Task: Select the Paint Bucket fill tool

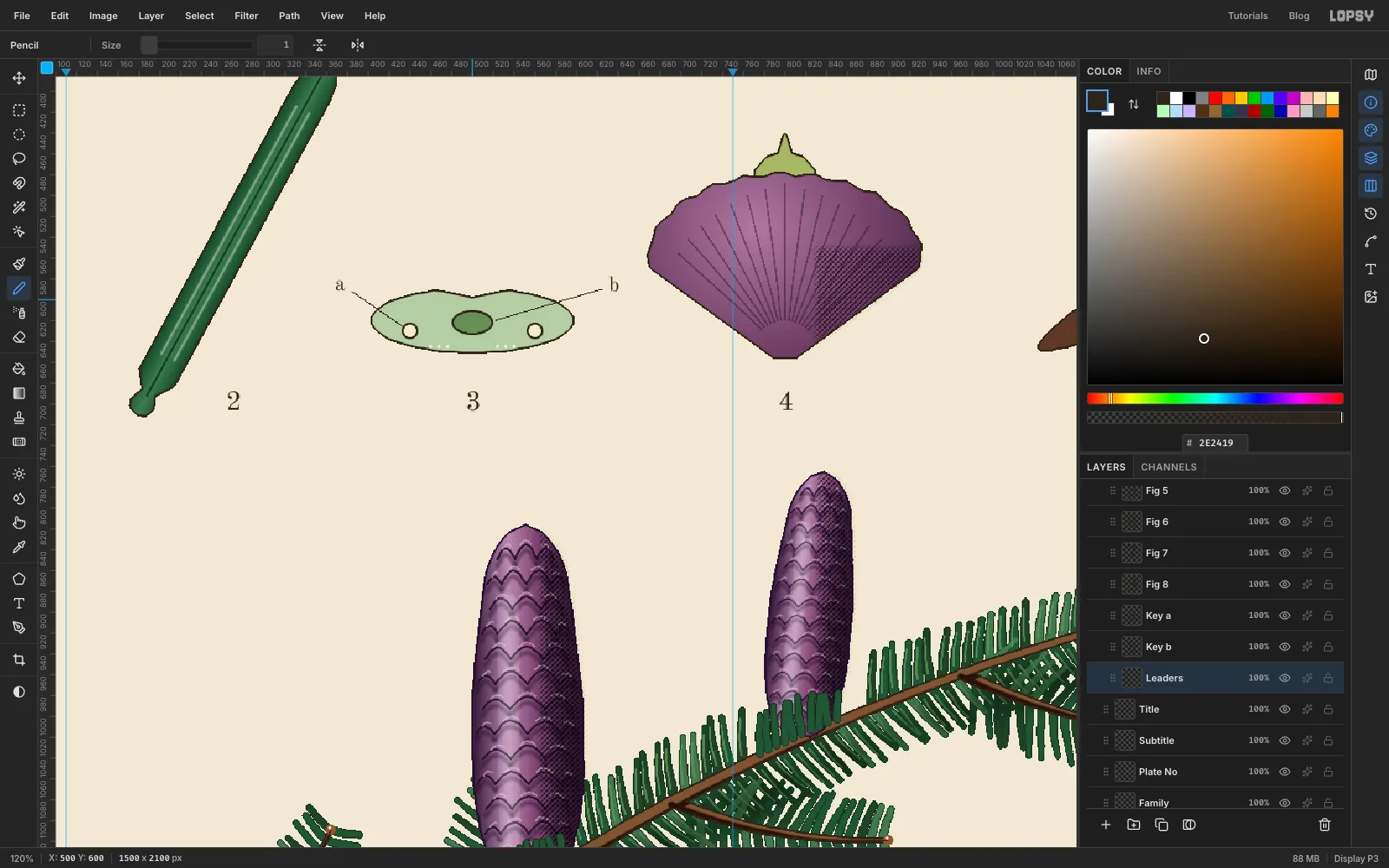Action: (19, 369)
